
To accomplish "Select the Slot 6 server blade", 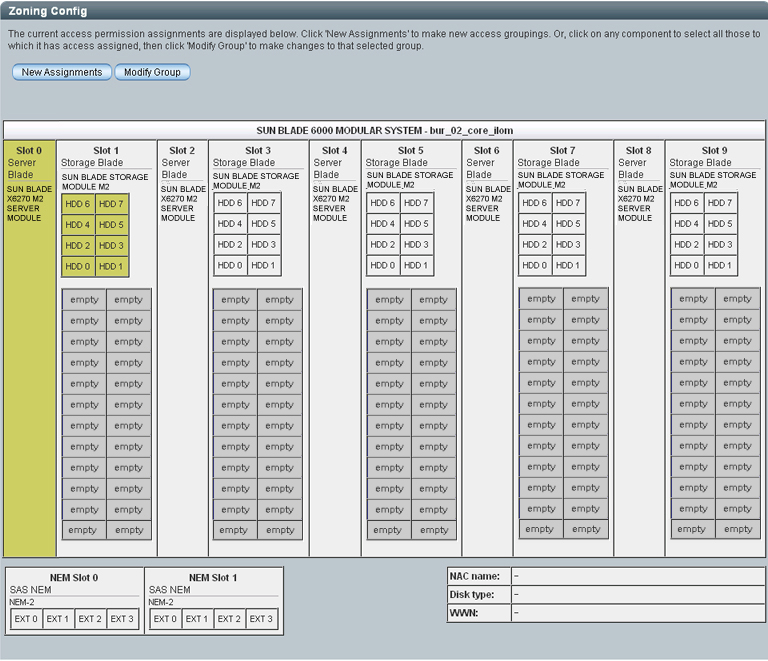I will pyautogui.click(x=487, y=349).
